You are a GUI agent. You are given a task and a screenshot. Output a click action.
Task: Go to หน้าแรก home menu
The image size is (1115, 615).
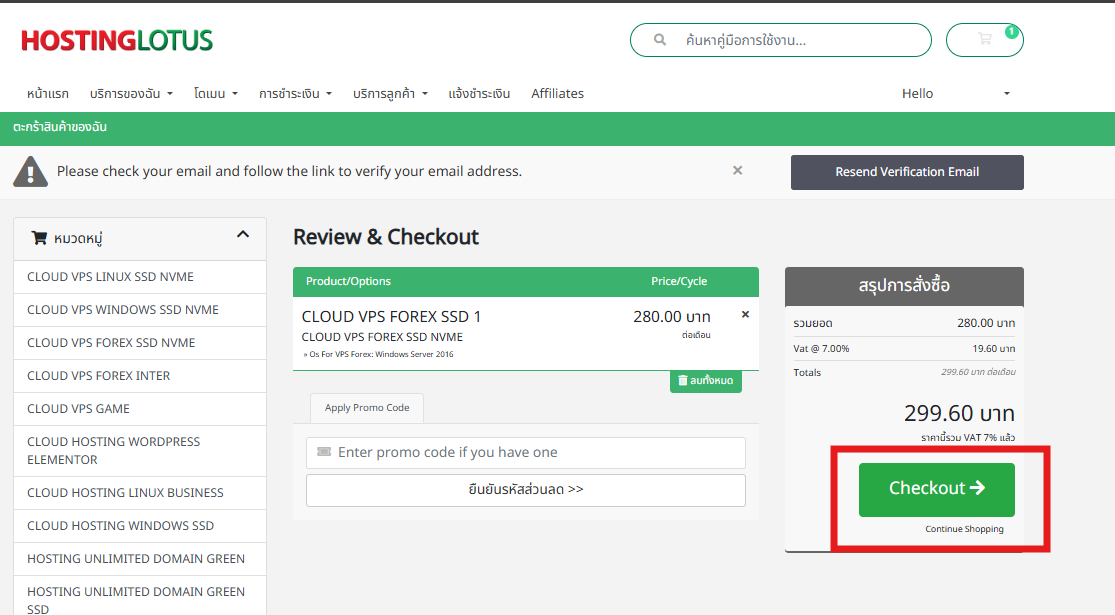[48, 93]
